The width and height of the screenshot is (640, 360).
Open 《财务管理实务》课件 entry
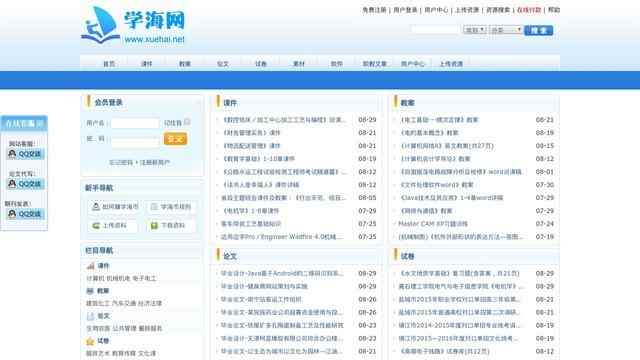click(x=251, y=133)
